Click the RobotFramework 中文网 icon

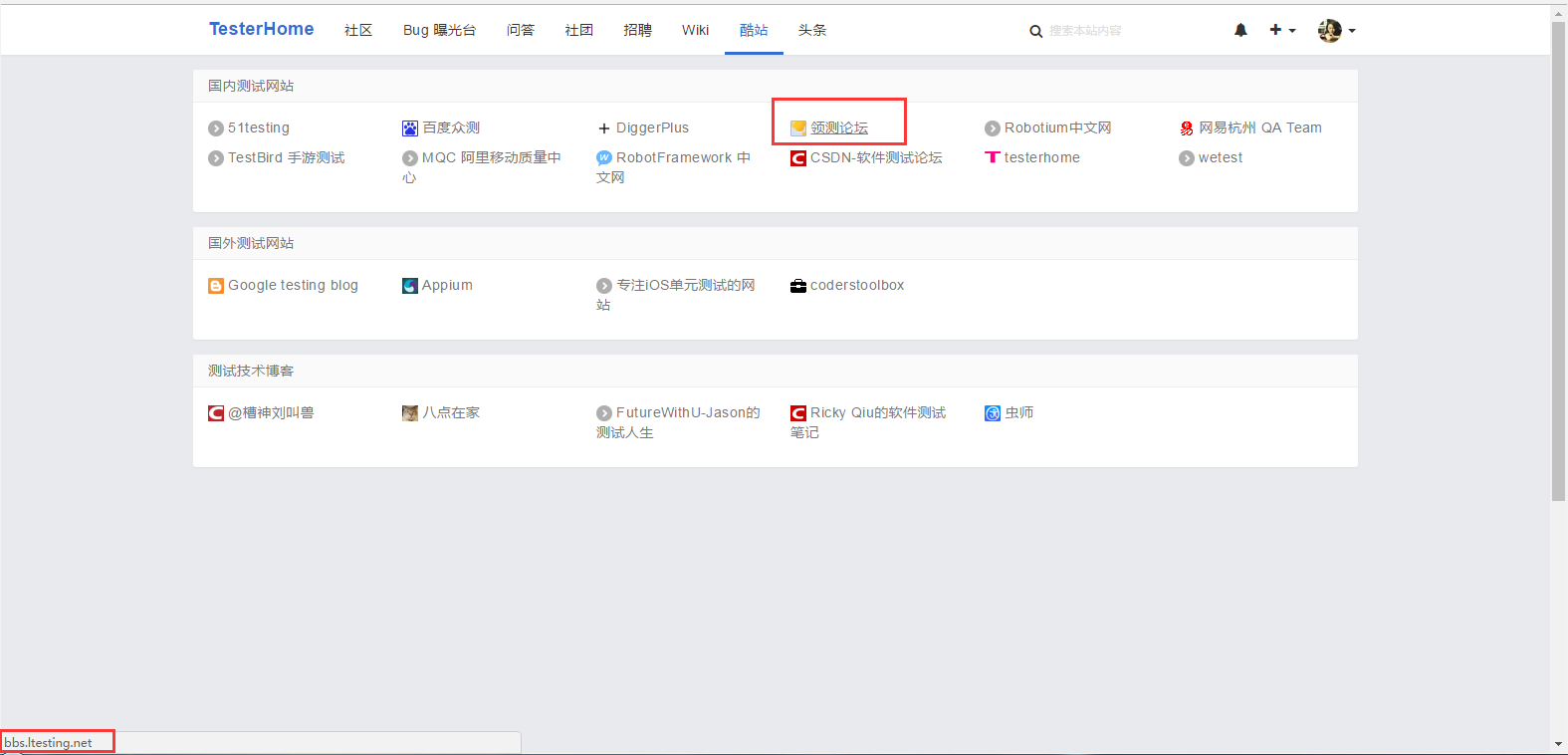(604, 157)
